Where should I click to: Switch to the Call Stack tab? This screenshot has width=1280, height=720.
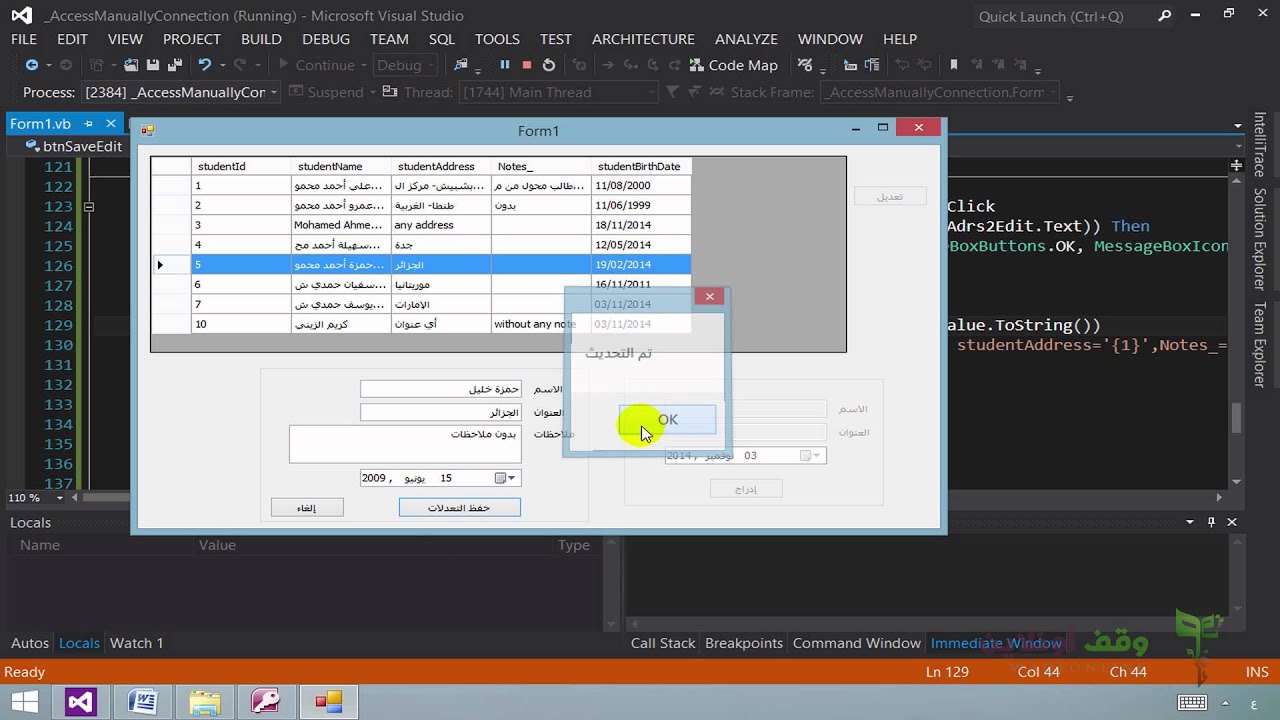pos(663,643)
